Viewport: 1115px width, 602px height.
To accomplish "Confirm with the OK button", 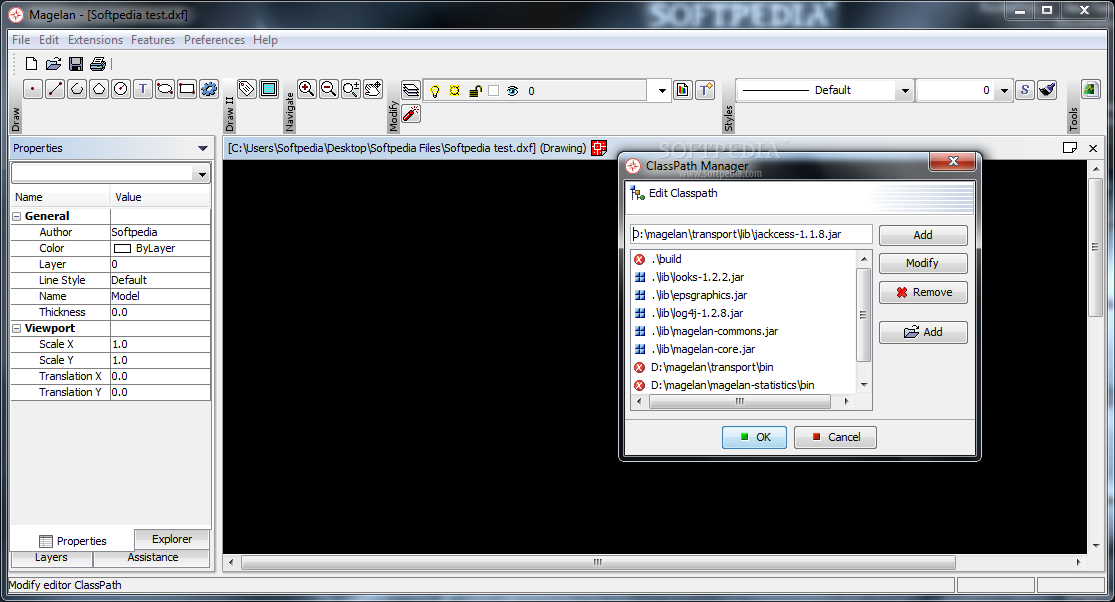I will (754, 437).
